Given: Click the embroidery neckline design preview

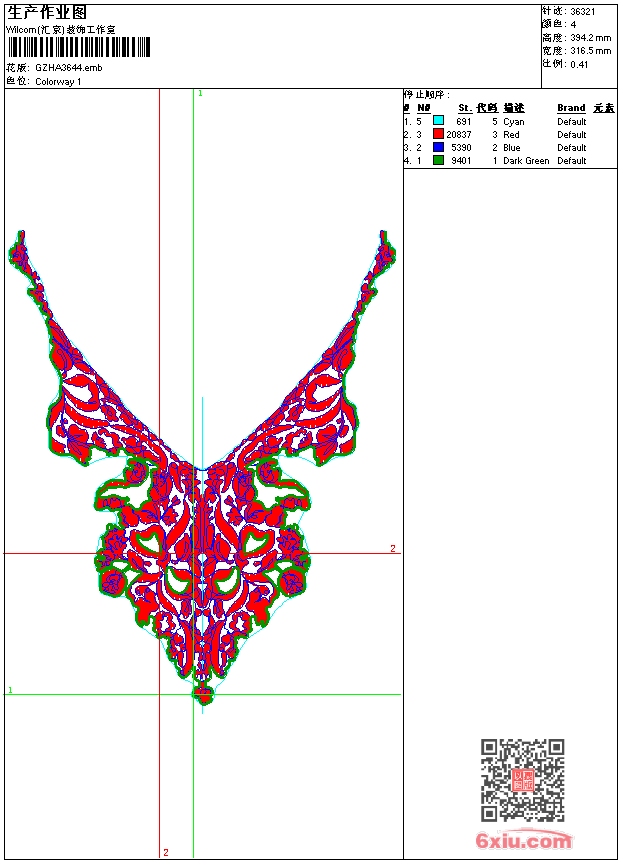Looking at the screenshot, I should coord(202,468).
